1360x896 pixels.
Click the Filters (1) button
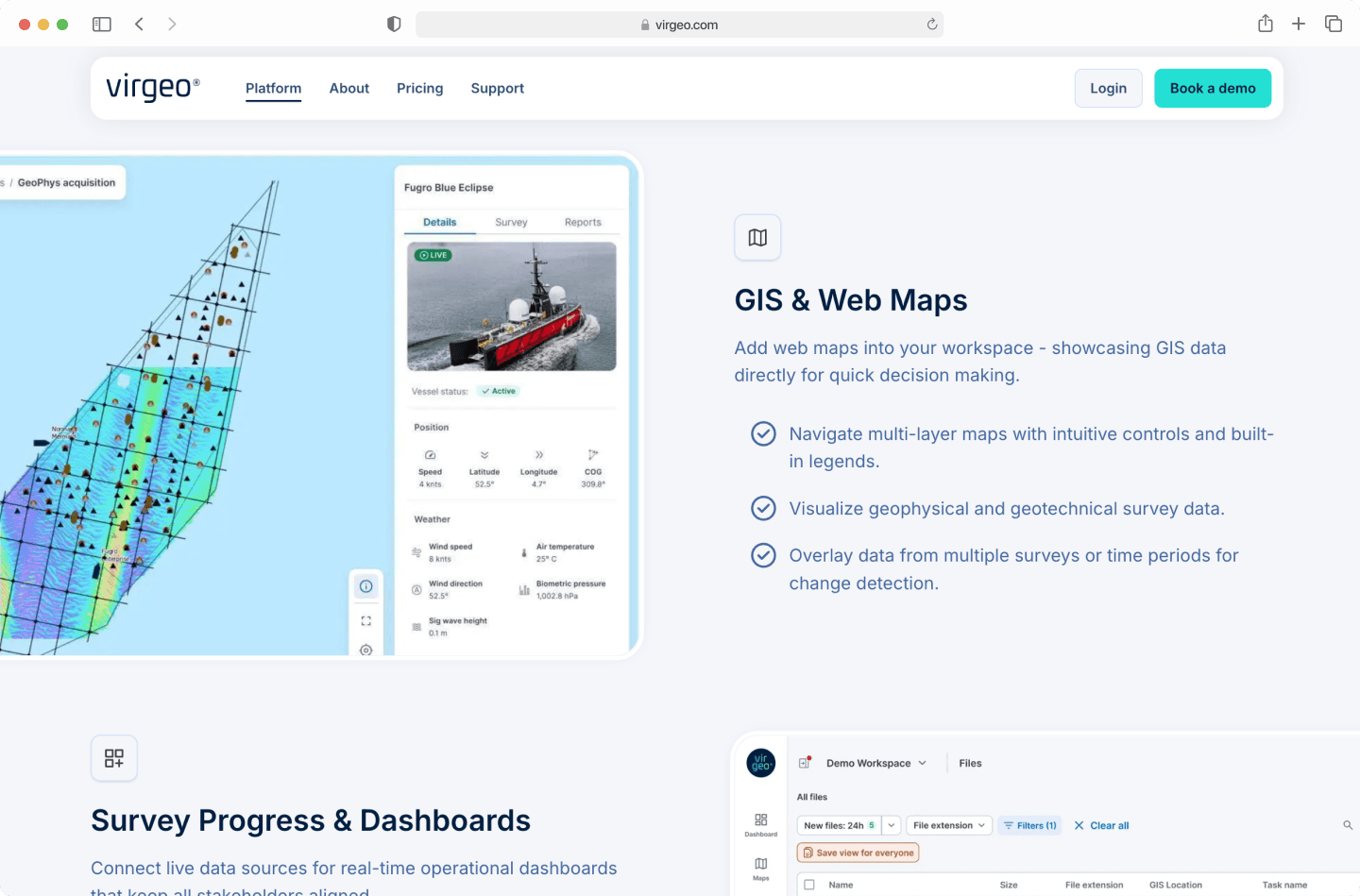pyautogui.click(x=1029, y=825)
